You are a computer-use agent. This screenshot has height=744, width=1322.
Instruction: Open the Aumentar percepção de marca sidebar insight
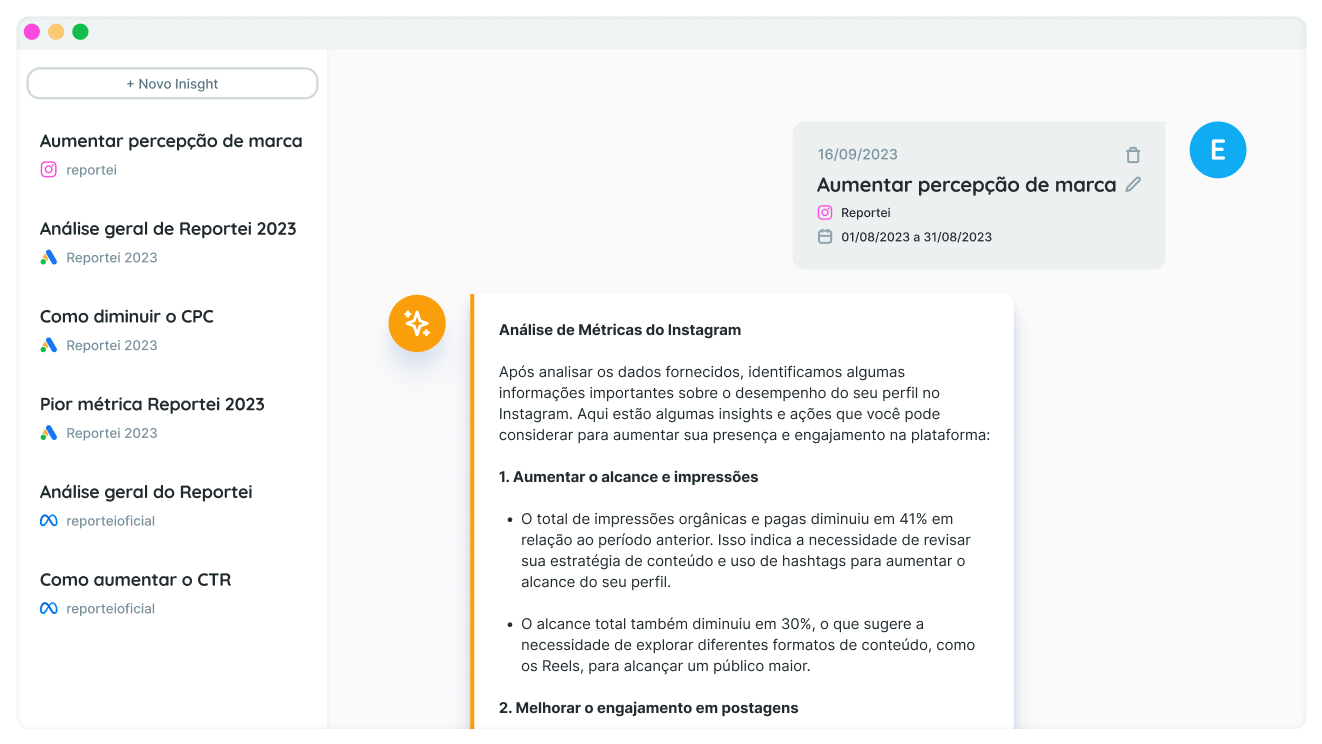pos(171,141)
